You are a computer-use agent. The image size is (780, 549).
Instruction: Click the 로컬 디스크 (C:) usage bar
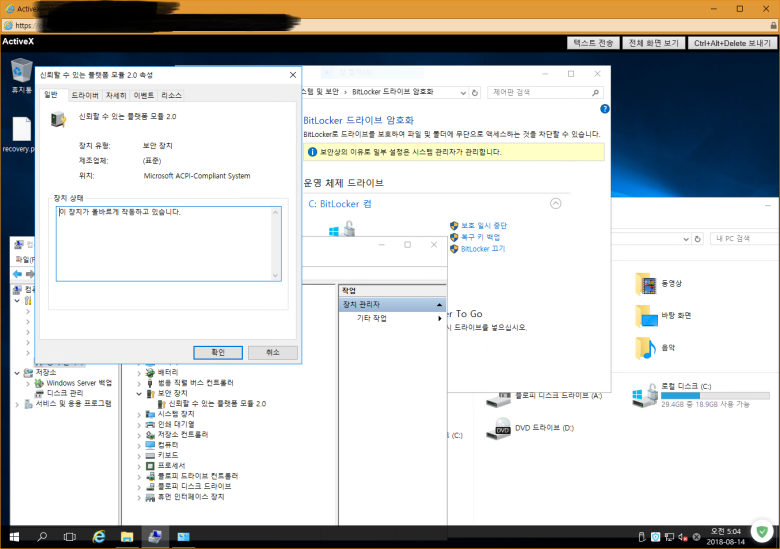715,396
